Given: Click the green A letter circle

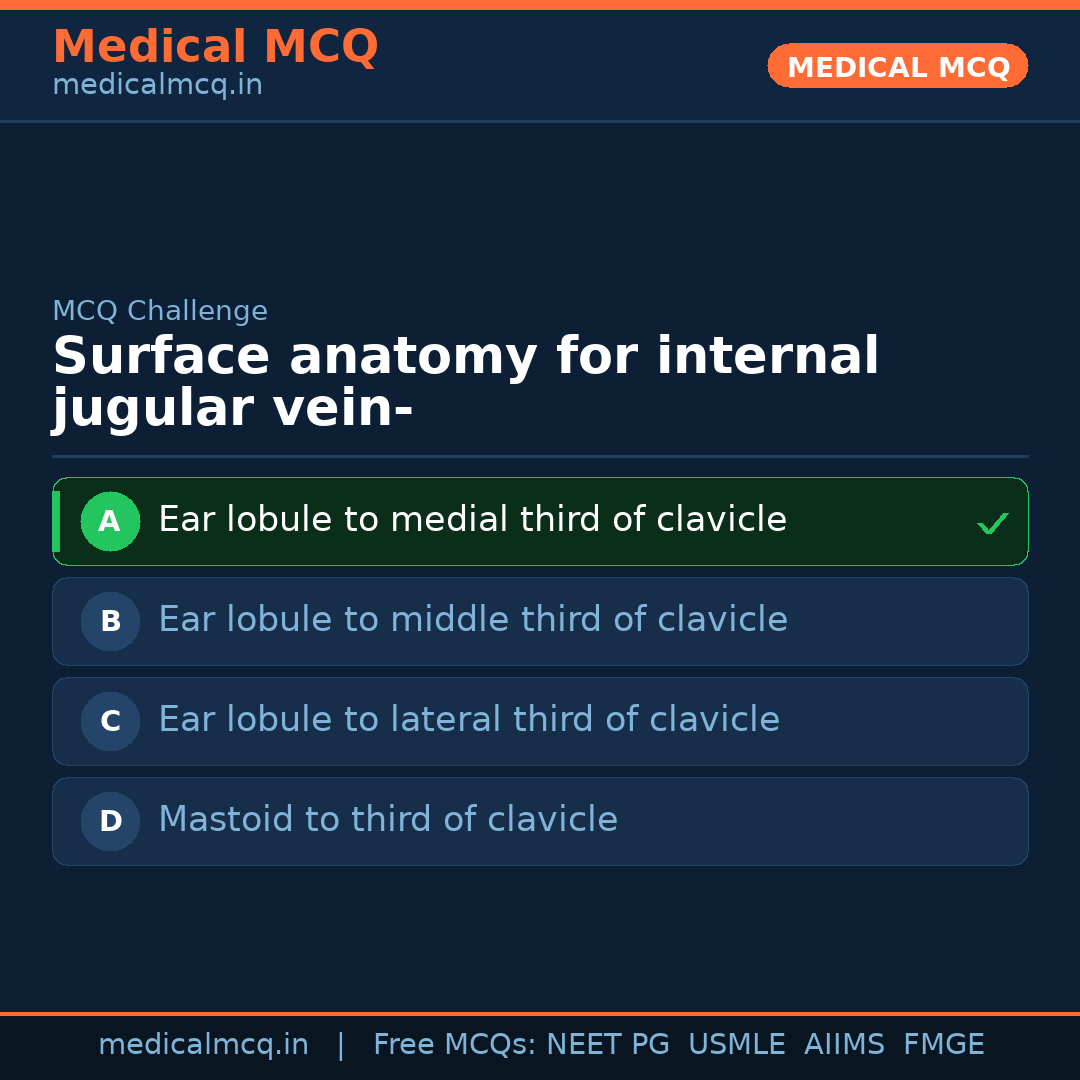Looking at the screenshot, I should pos(110,521).
